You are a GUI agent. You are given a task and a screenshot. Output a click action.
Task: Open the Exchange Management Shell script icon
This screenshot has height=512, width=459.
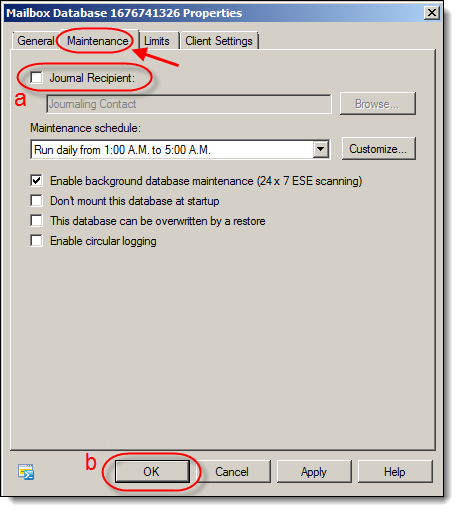[x=26, y=472]
